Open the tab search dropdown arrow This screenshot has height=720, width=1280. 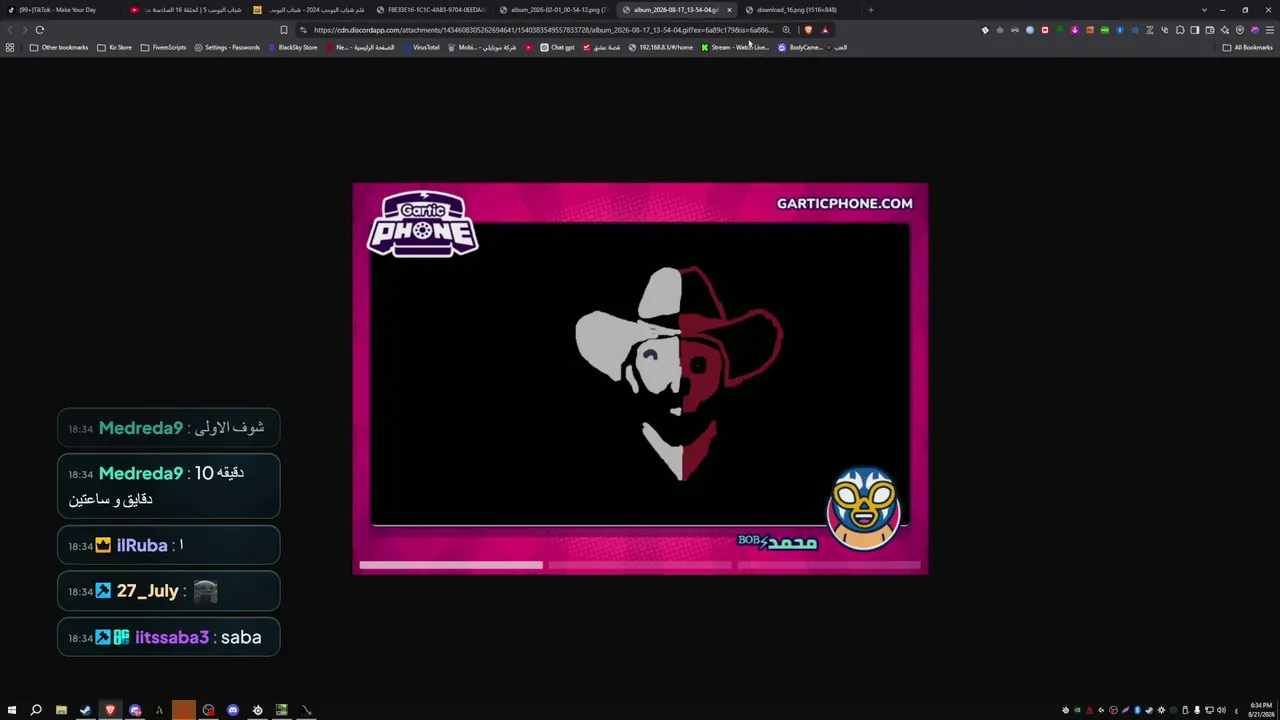(x=1204, y=10)
